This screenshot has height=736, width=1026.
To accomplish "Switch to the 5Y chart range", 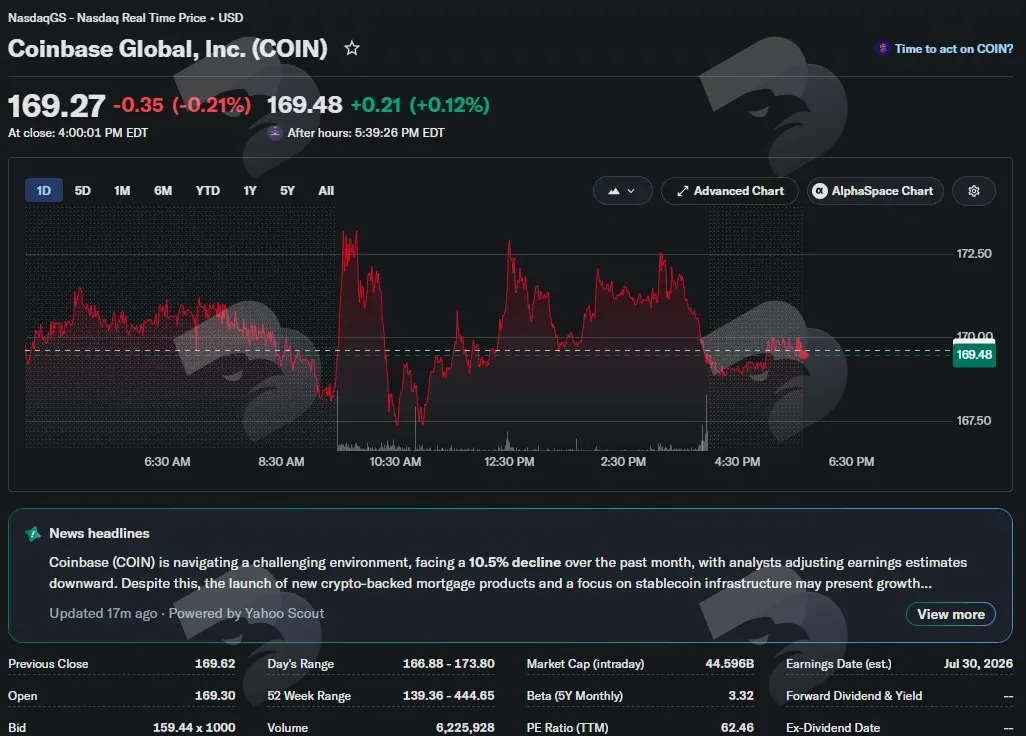I will [x=287, y=190].
